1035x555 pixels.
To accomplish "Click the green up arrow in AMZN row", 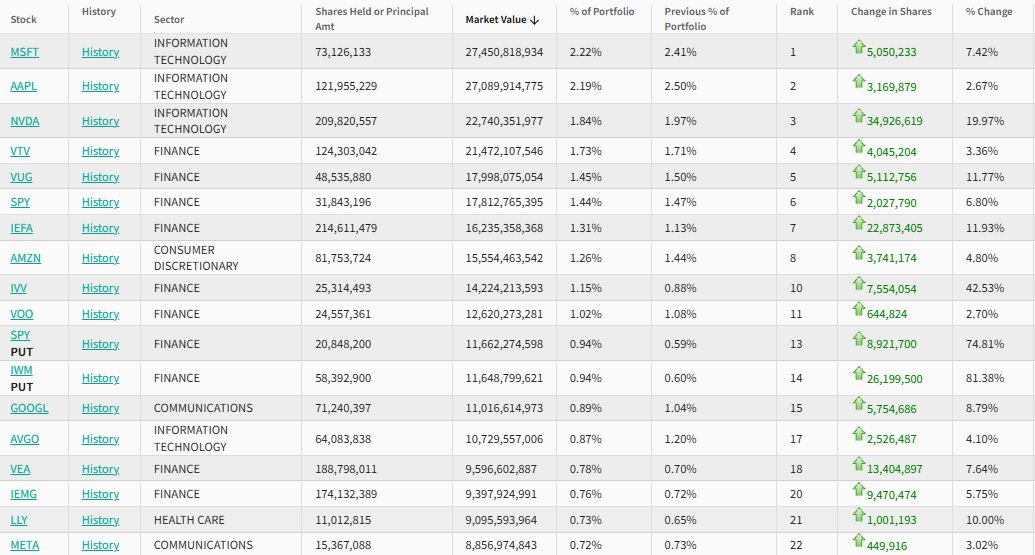I will (x=858, y=253).
